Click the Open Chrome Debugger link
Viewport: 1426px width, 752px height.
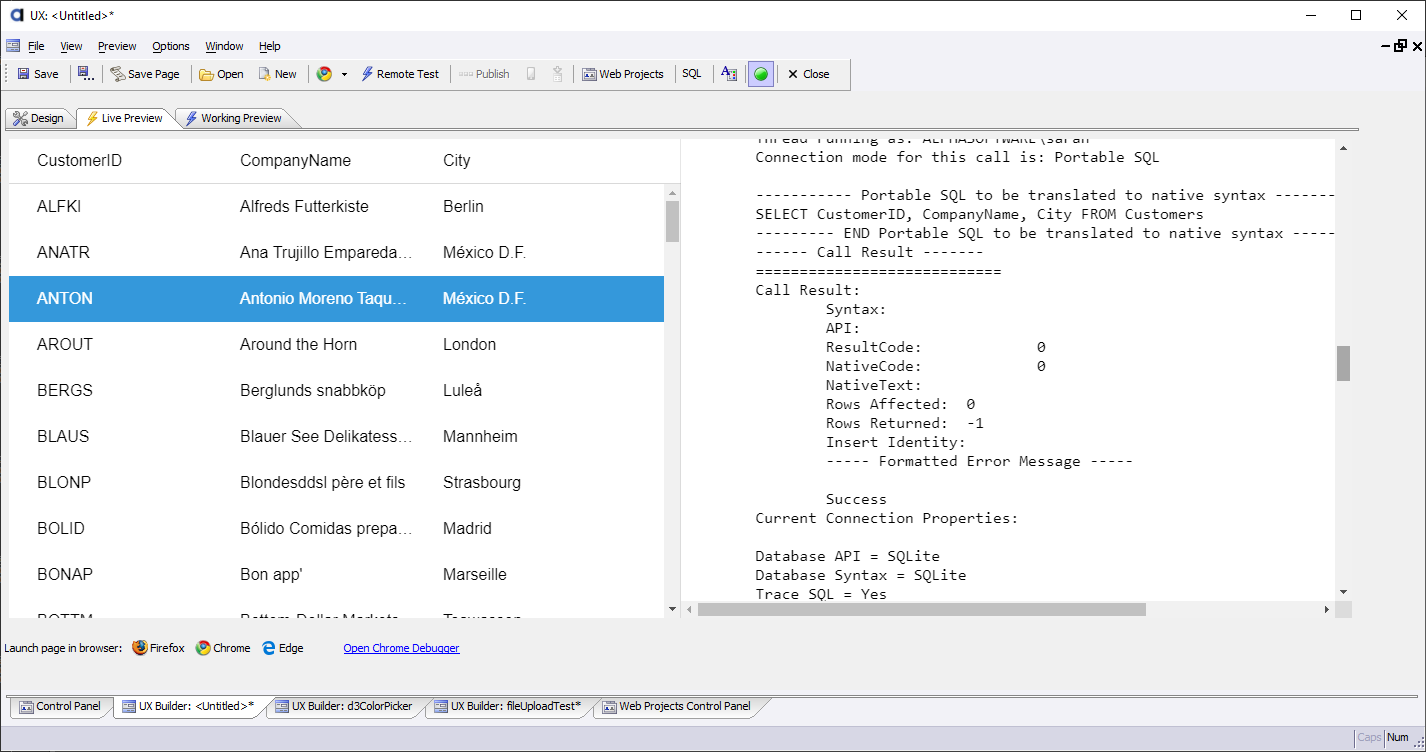click(x=401, y=648)
